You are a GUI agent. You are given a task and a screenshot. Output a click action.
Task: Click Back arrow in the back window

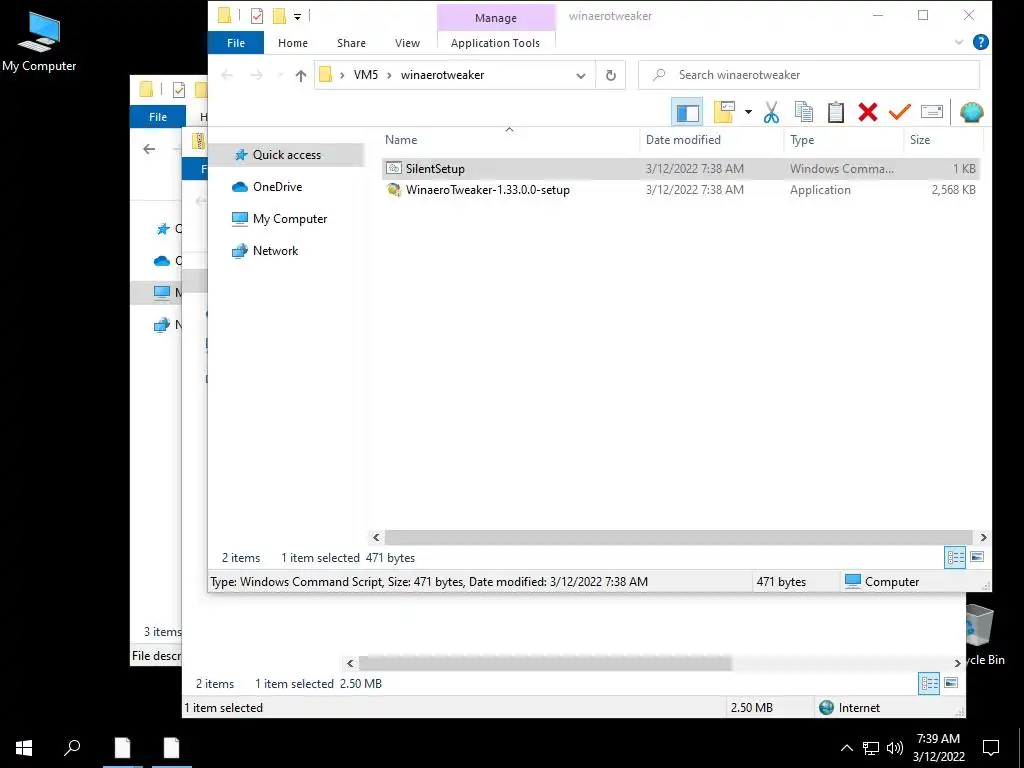click(149, 149)
